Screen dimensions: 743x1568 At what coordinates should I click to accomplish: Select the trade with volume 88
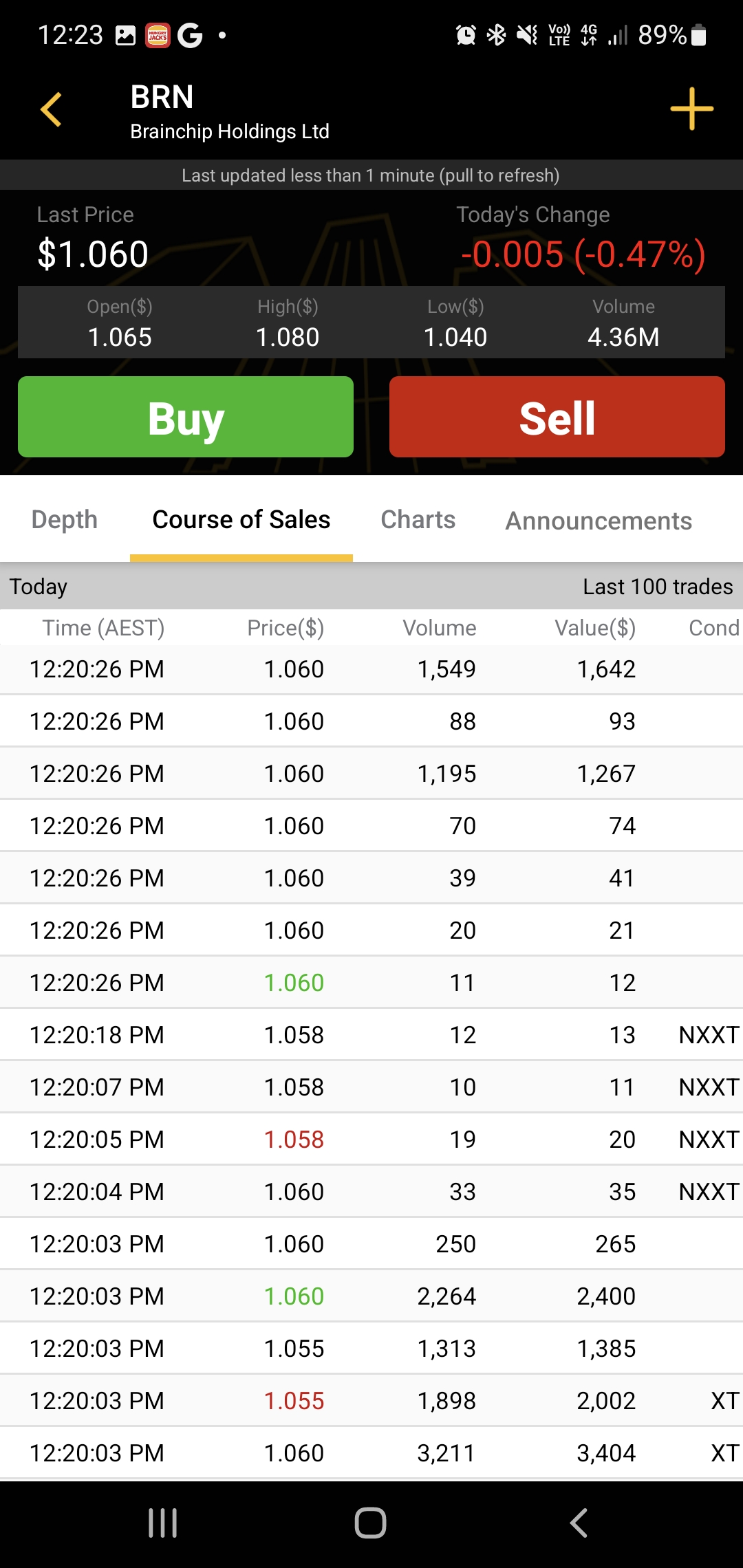click(371, 721)
